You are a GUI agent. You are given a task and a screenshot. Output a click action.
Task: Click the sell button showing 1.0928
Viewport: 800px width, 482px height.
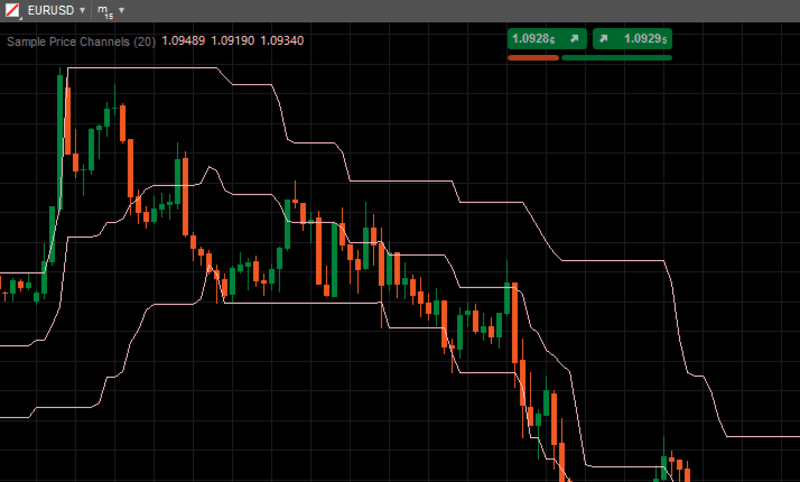pyautogui.click(x=547, y=39)
